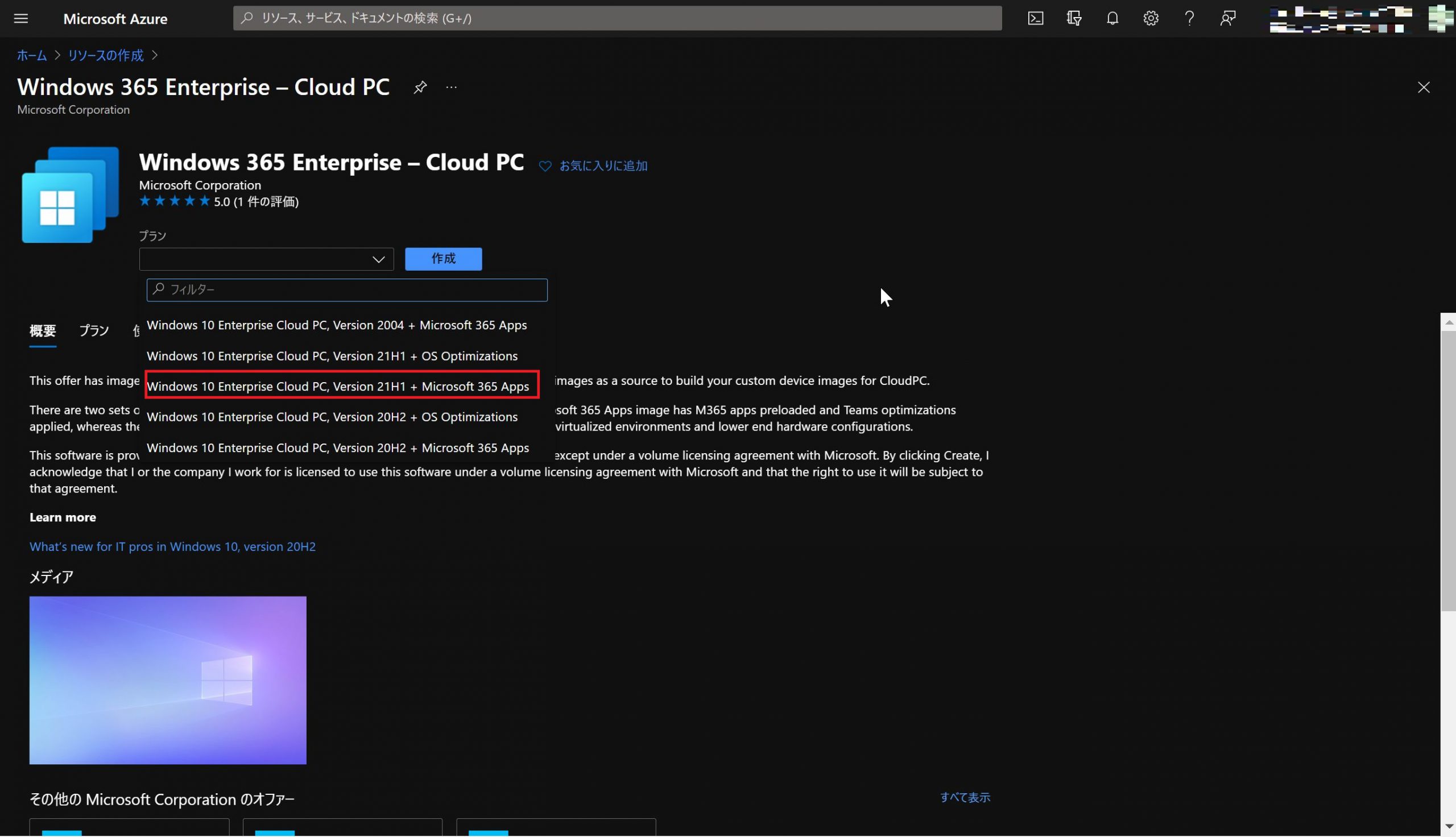Open the notifications bell
Screen dimensions: 1456x837
(x=1112, y=18)
